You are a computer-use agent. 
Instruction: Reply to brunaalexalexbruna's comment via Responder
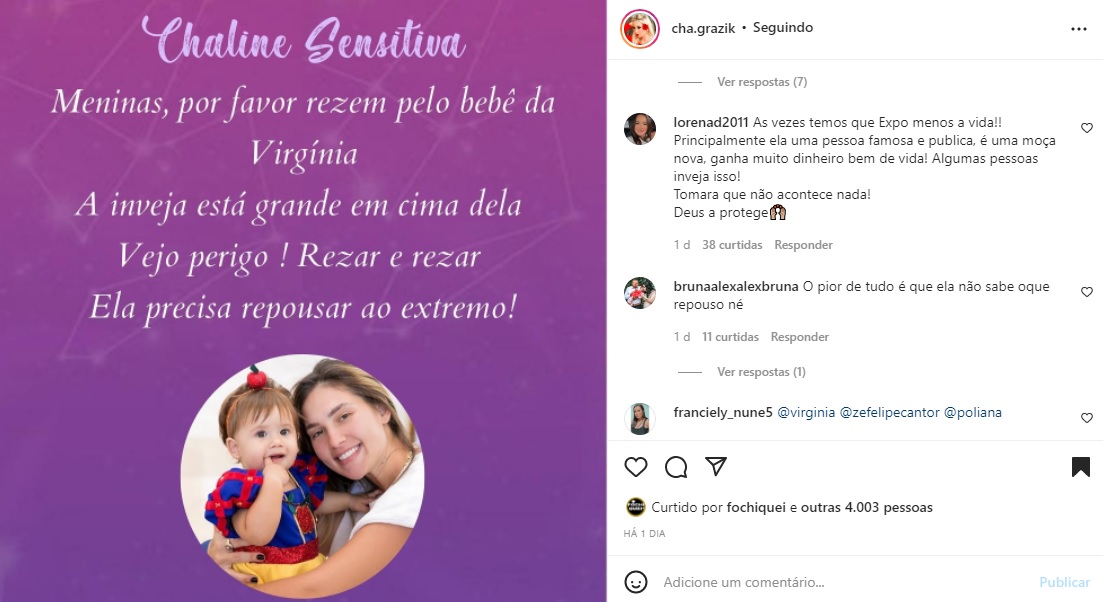click(799, 337)
